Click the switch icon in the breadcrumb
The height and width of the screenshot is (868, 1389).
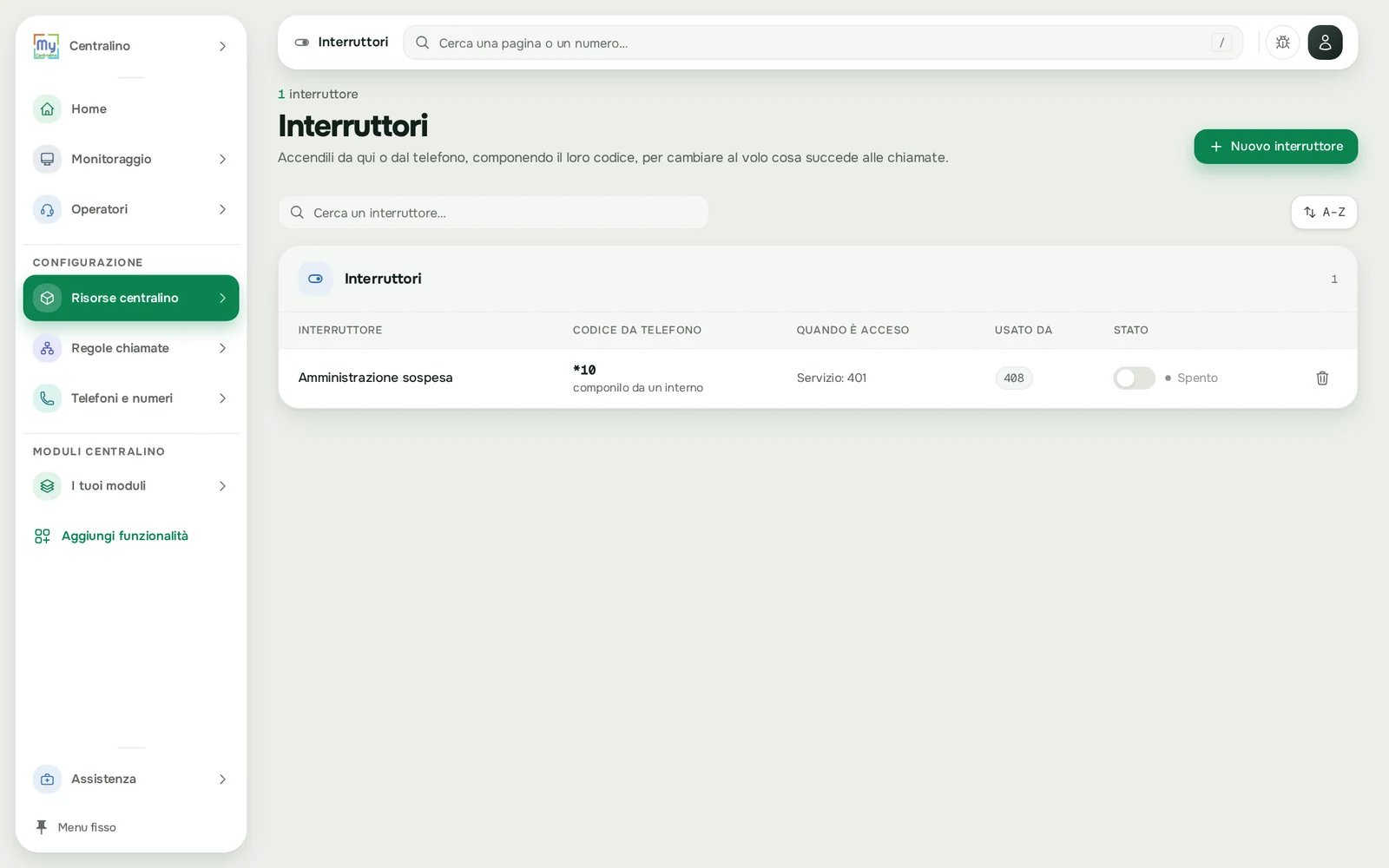click(x=302, y=43)
